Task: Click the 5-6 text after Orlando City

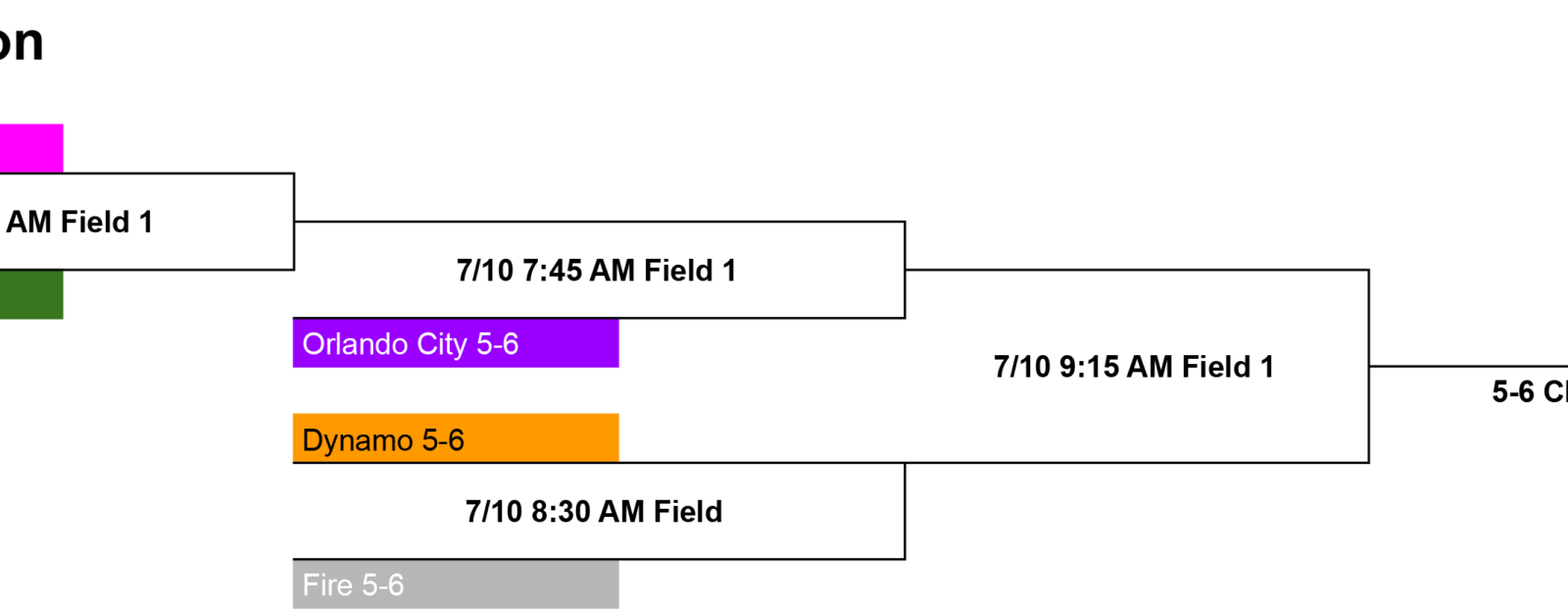Action: click(498, 344)
